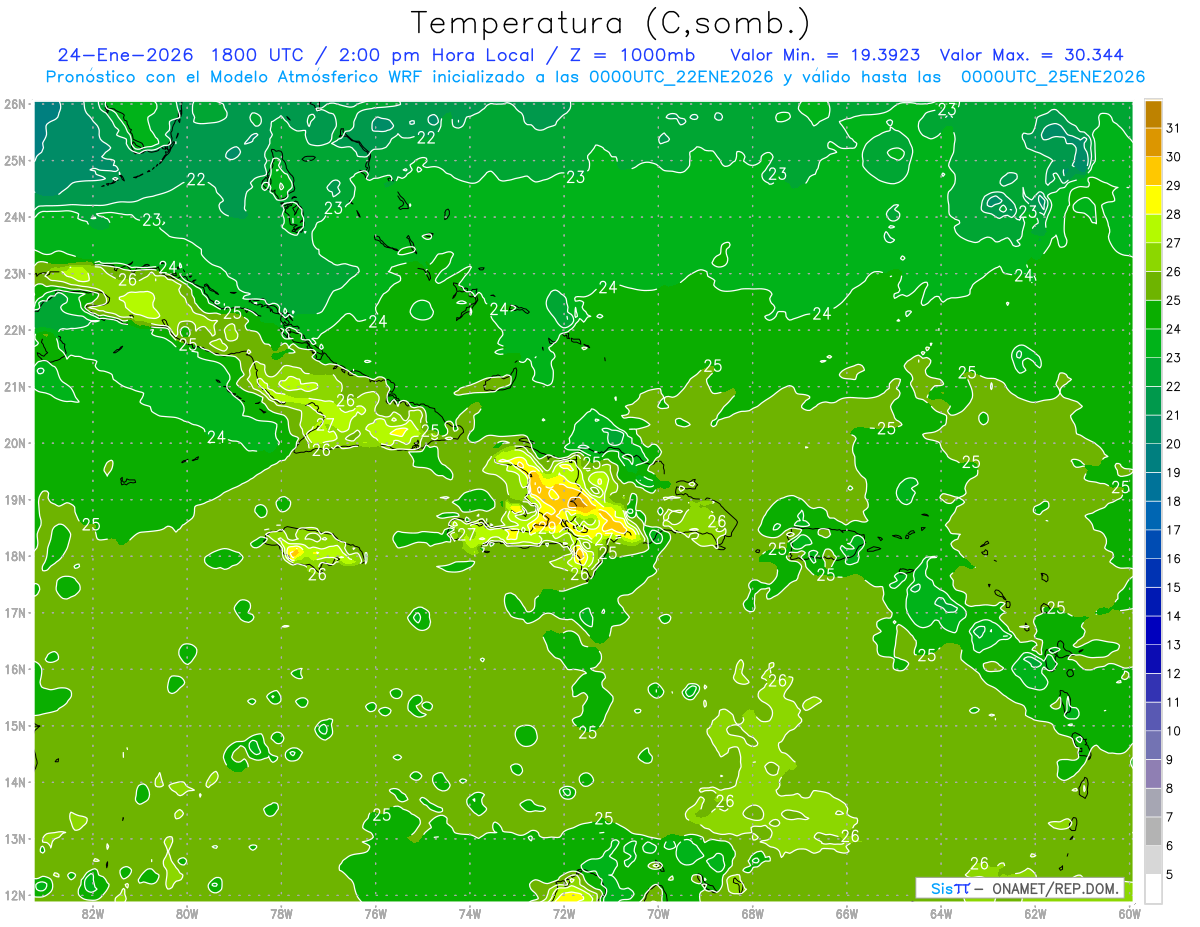Click "Valor Min. = 19.3923"
This screenshot has height=927, width=1200.
point(825,55)
